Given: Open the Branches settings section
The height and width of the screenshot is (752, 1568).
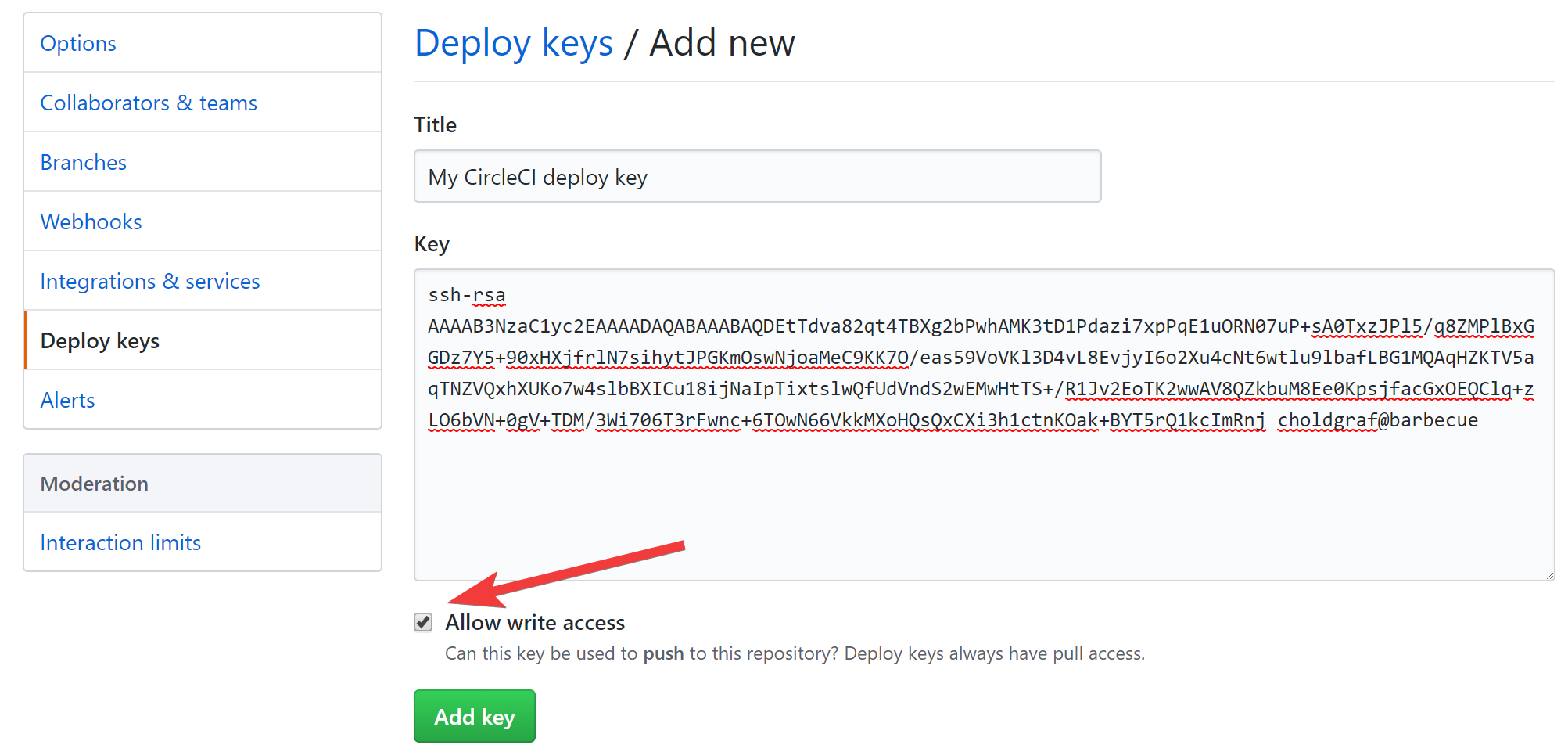Looking at the screenshot, I should [84, 163].
